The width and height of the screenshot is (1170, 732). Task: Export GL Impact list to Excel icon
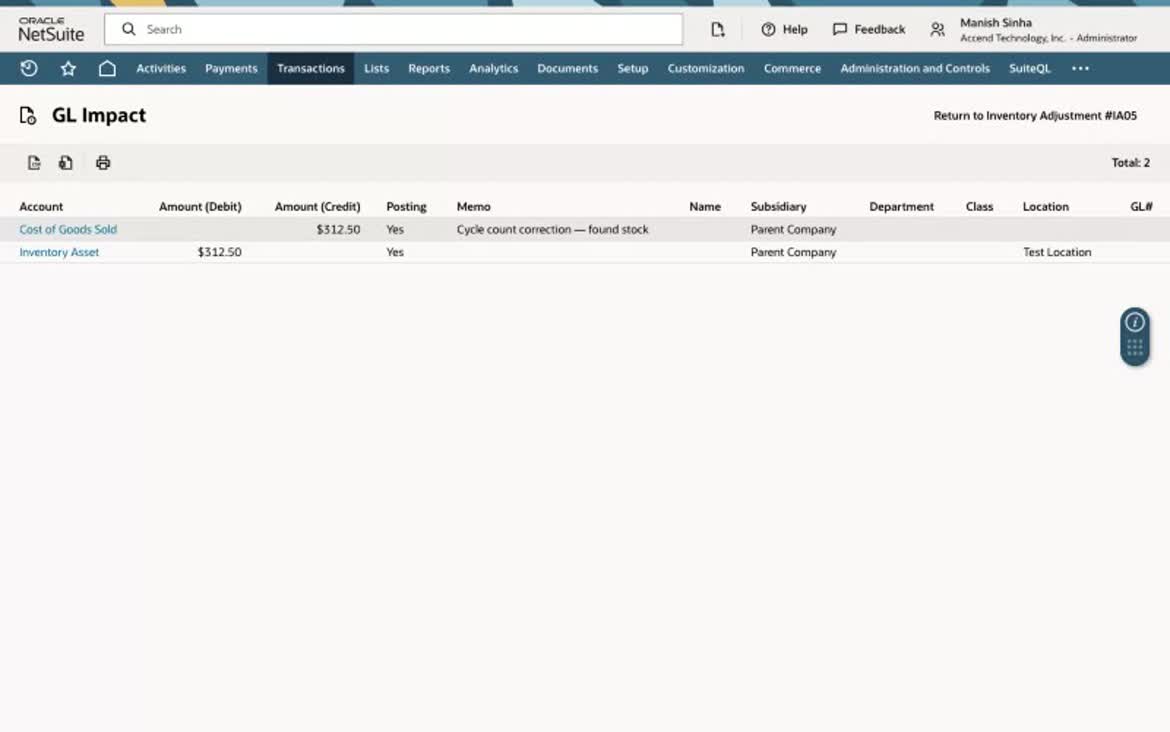click(66, 163)
